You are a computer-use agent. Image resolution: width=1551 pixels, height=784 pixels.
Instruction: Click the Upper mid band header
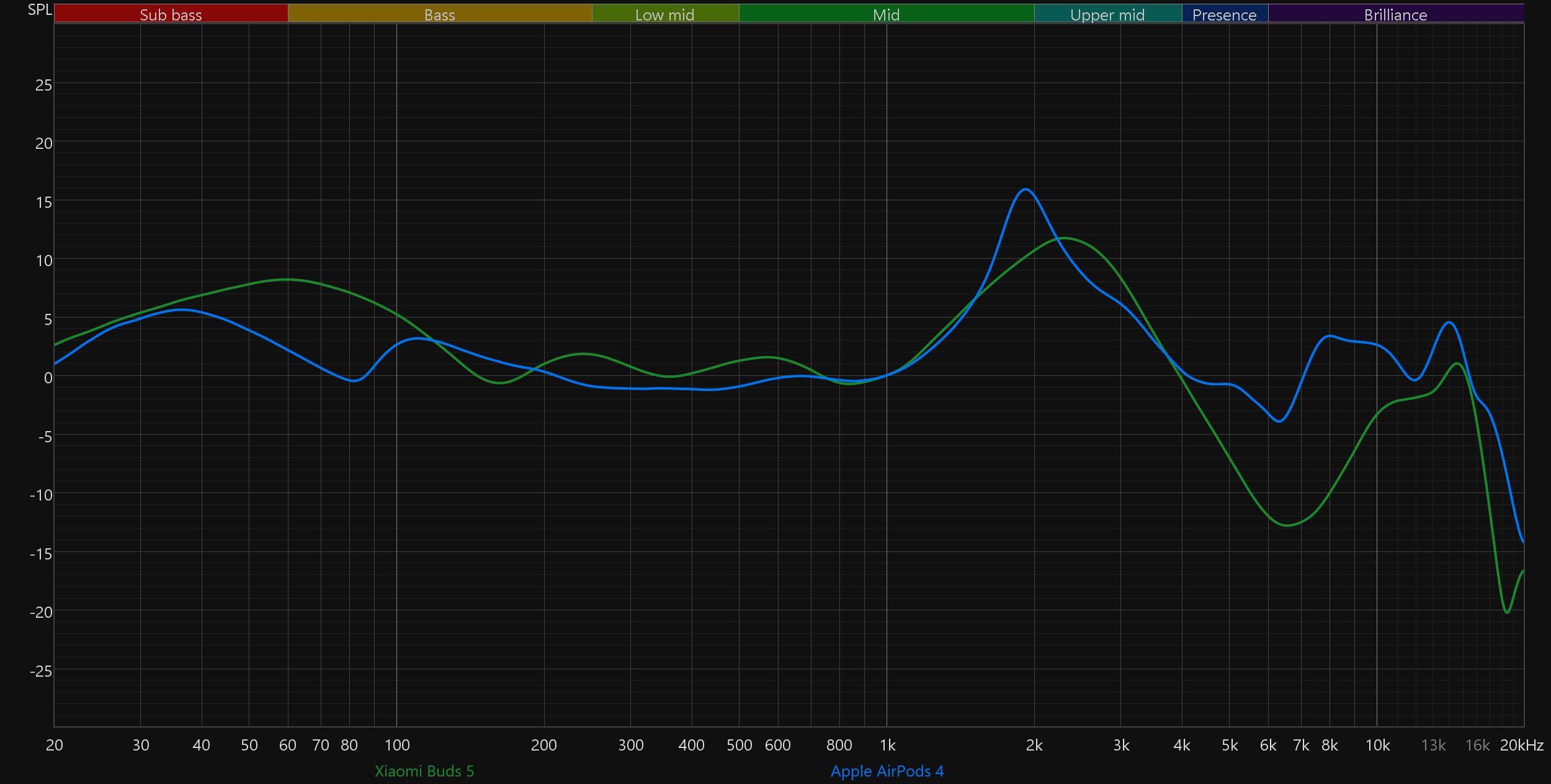click(1107, 14)
